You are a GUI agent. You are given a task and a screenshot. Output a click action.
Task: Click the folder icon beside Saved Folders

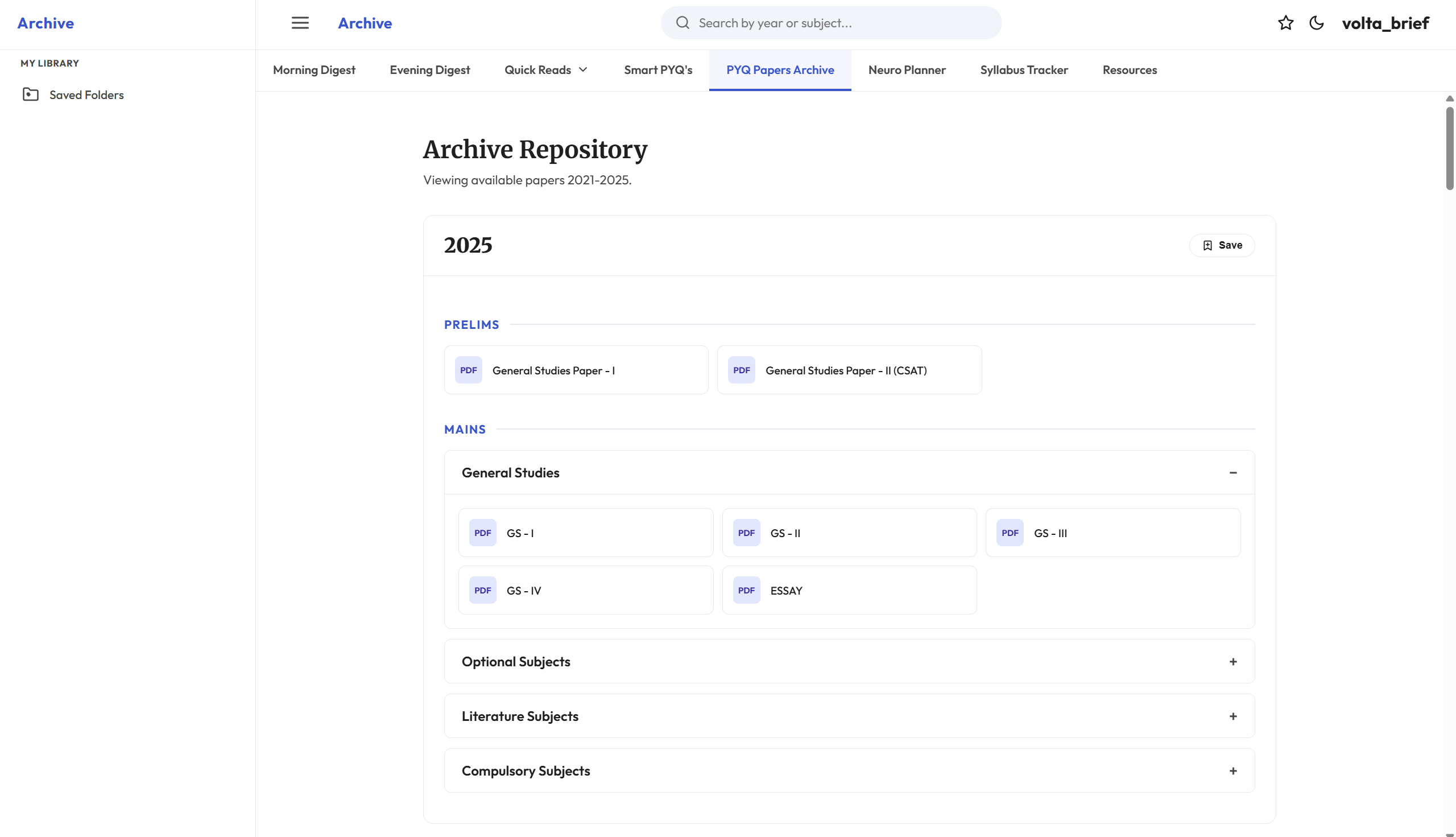[x=30, y=94]
